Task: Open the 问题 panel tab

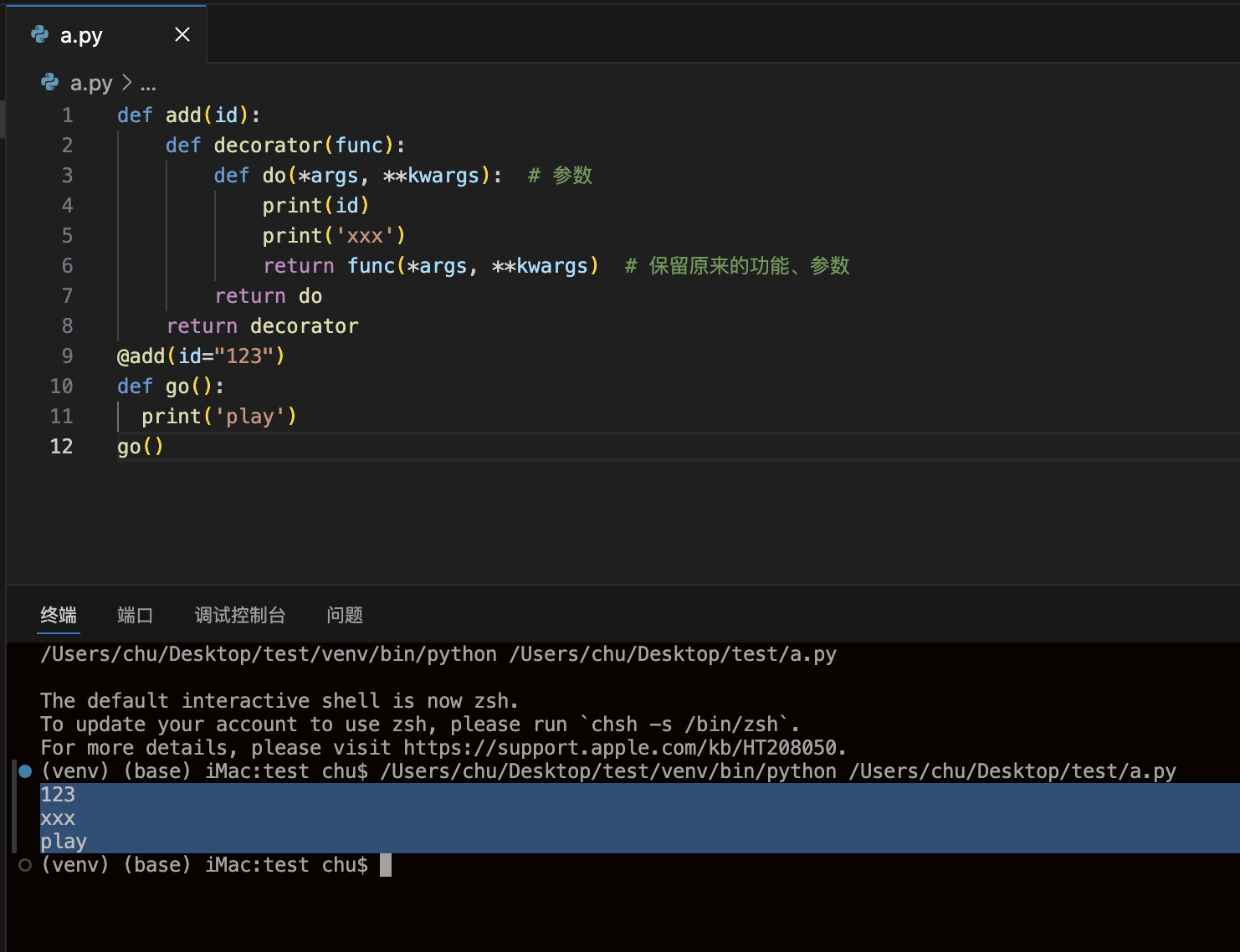Action: point(343,615)
